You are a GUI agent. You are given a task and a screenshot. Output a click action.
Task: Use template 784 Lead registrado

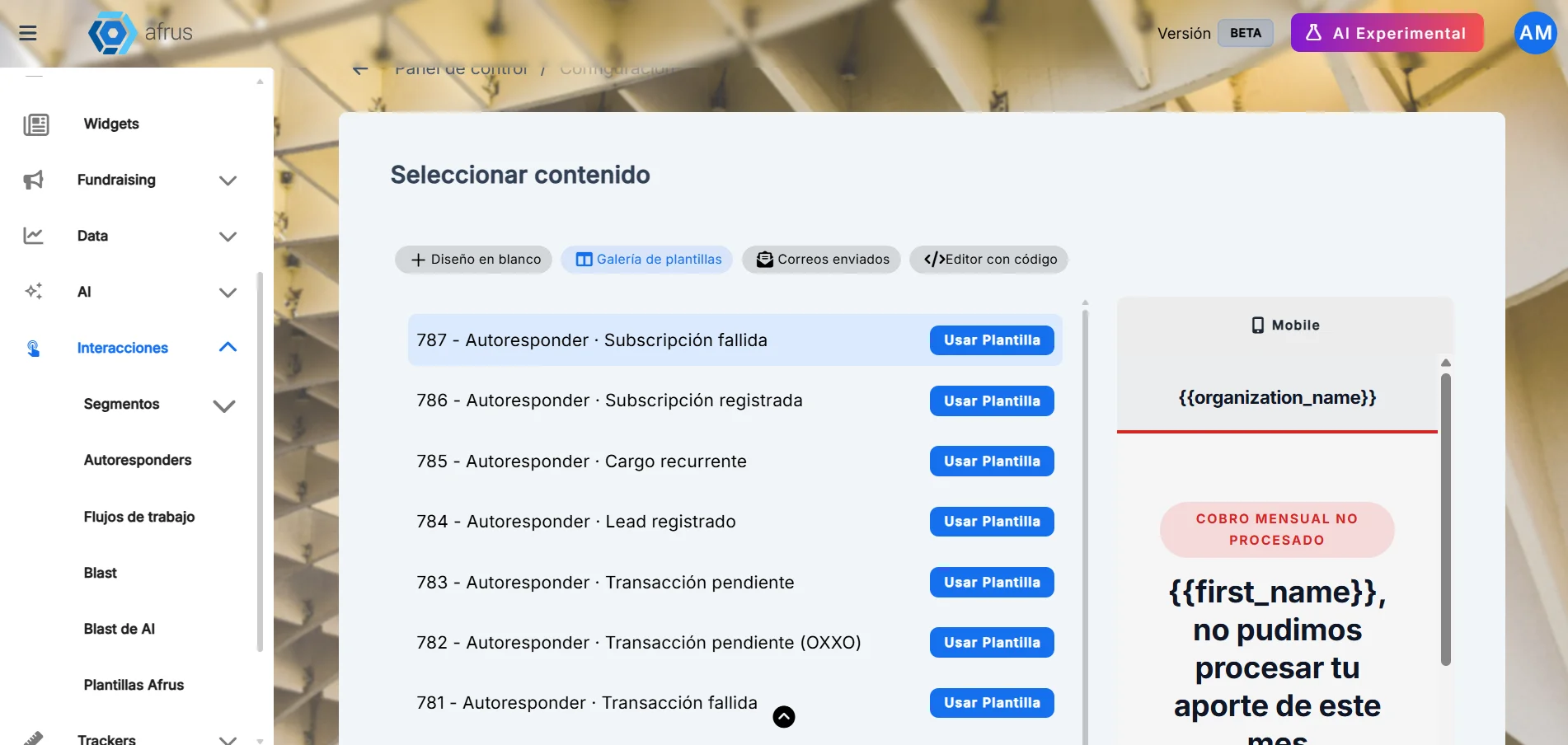click(992, 522)
